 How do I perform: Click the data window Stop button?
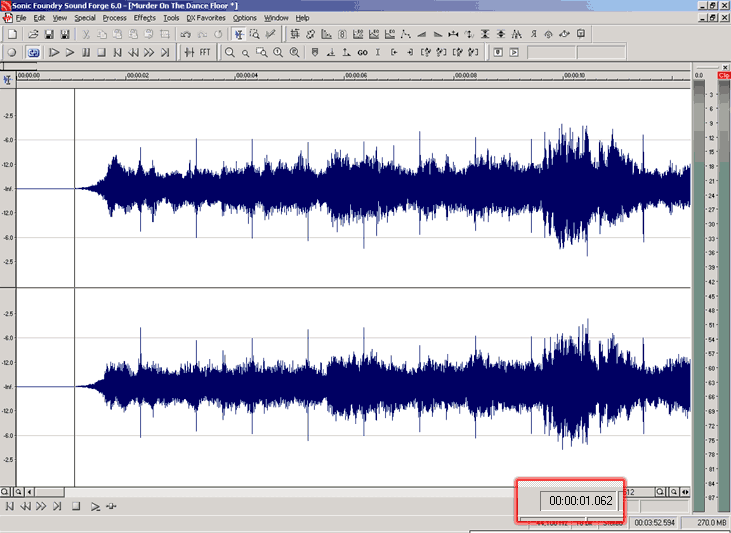[76, 506]
